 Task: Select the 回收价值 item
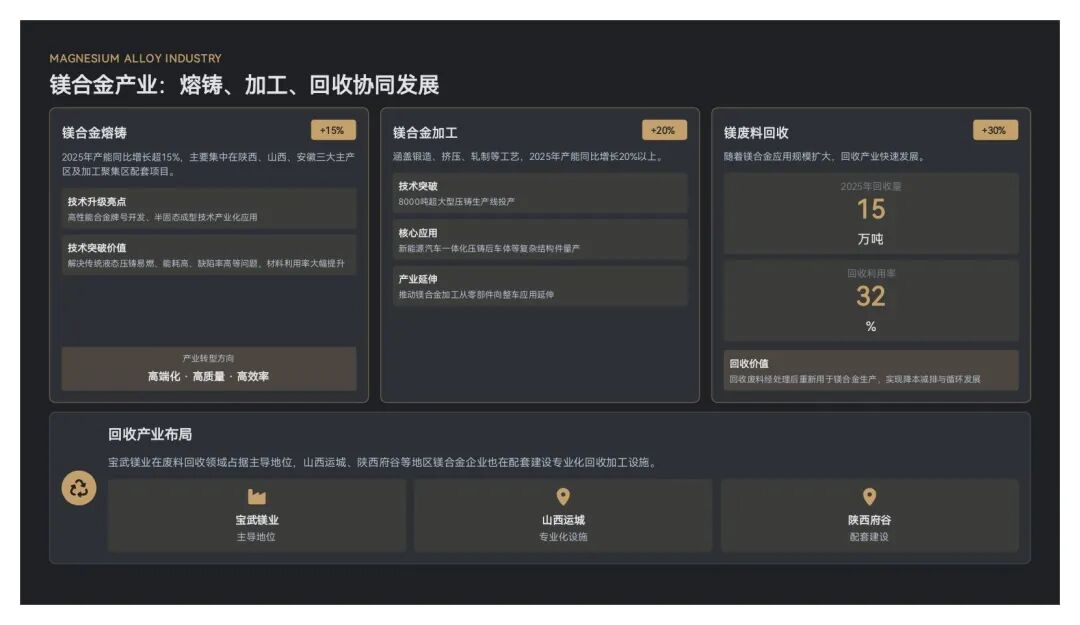click(871, 370)
